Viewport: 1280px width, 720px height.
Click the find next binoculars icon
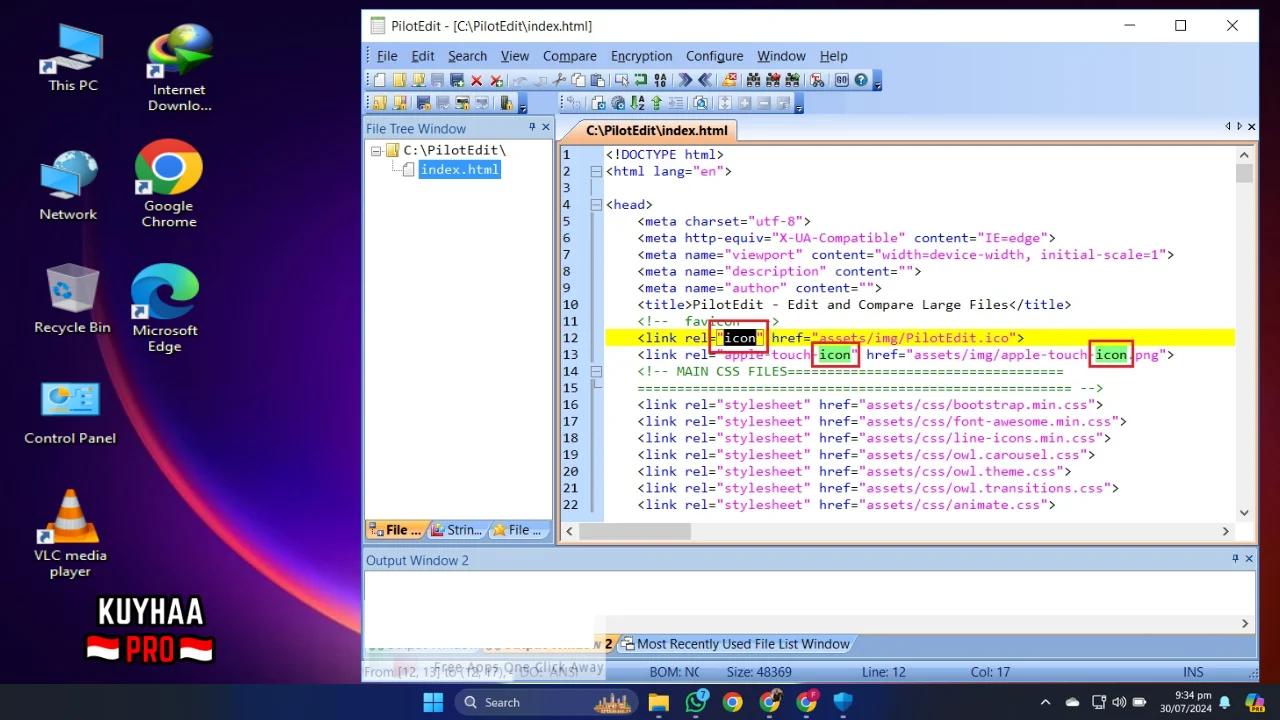(792, 80)
